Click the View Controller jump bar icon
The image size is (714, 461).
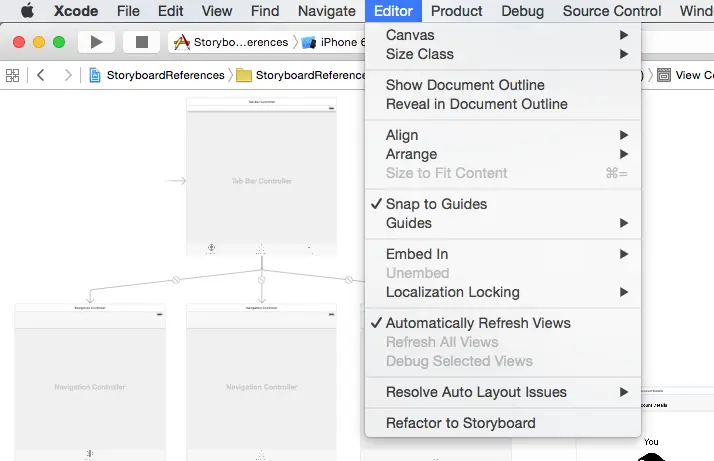pos(664,75)
